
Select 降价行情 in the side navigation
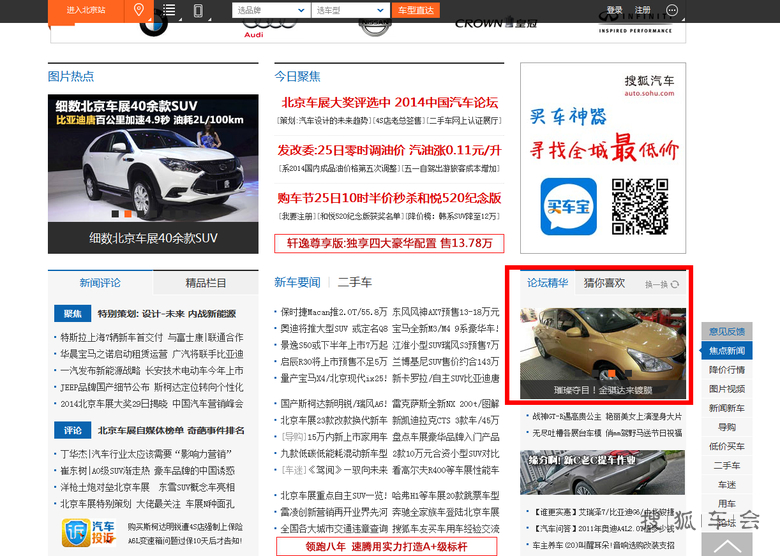pos(727,370)
